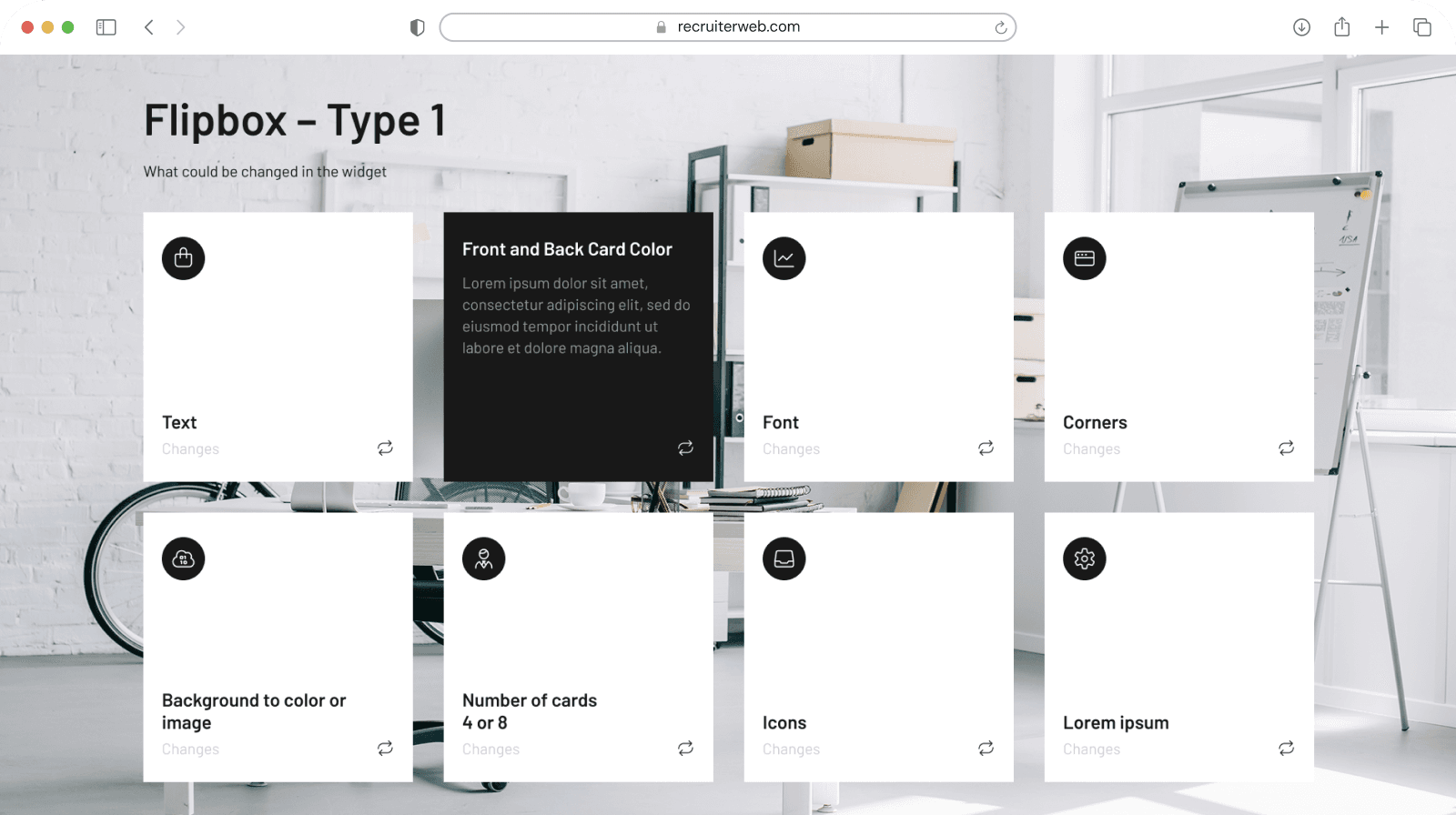Click the inbox tray icon on Icons card
The height and width of the screenshot is (815, 1456).
[x=784, y=558]
